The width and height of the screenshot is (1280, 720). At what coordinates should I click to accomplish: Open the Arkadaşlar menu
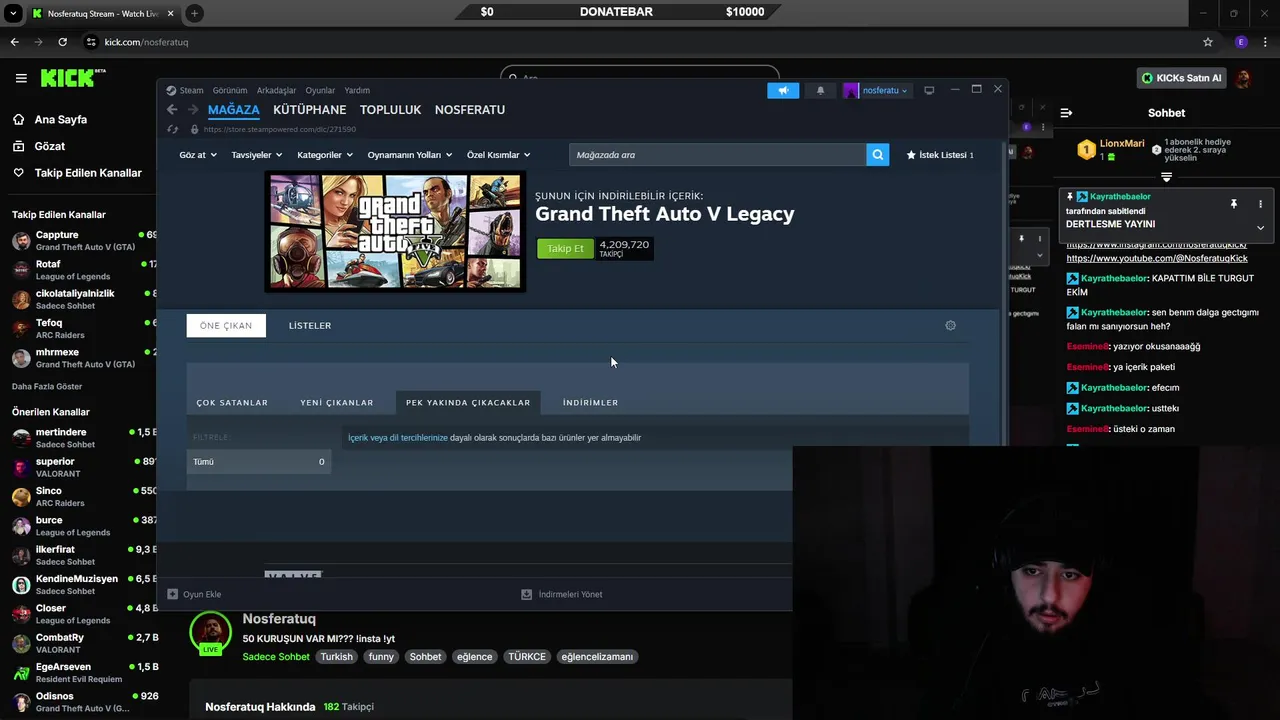pos(276,90)
